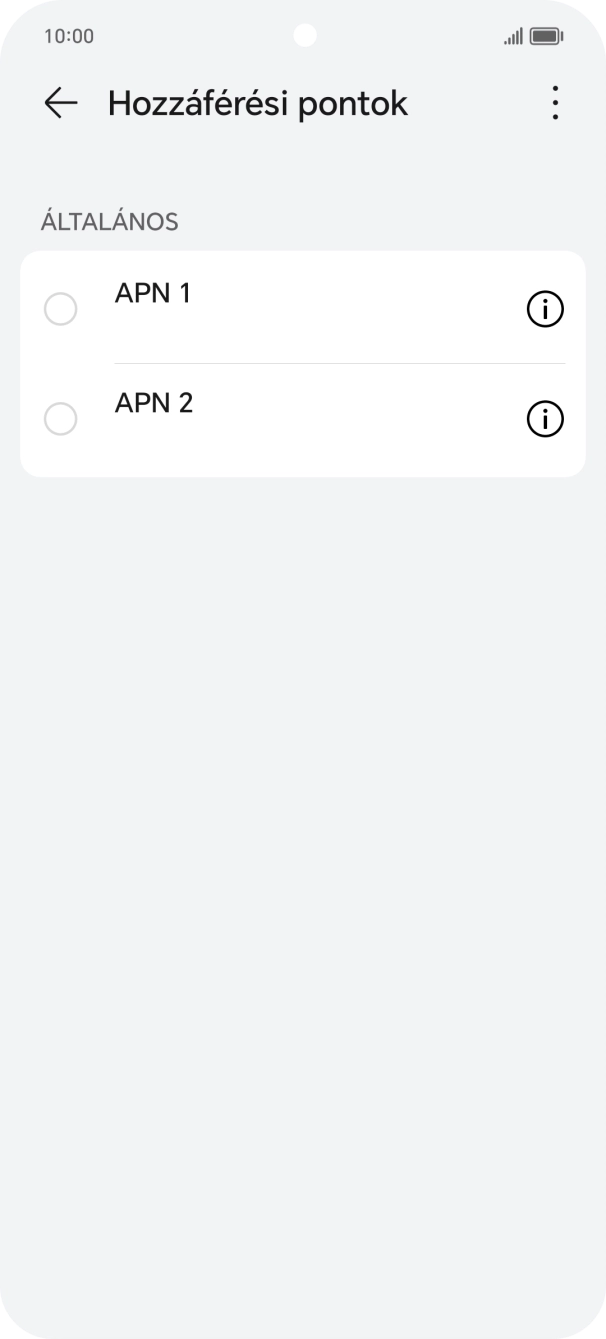Viewport: 606px width, 1339px height.
Task: Tap the signal strength status icon
Action: pyautogui.click(x=513, y=37)
